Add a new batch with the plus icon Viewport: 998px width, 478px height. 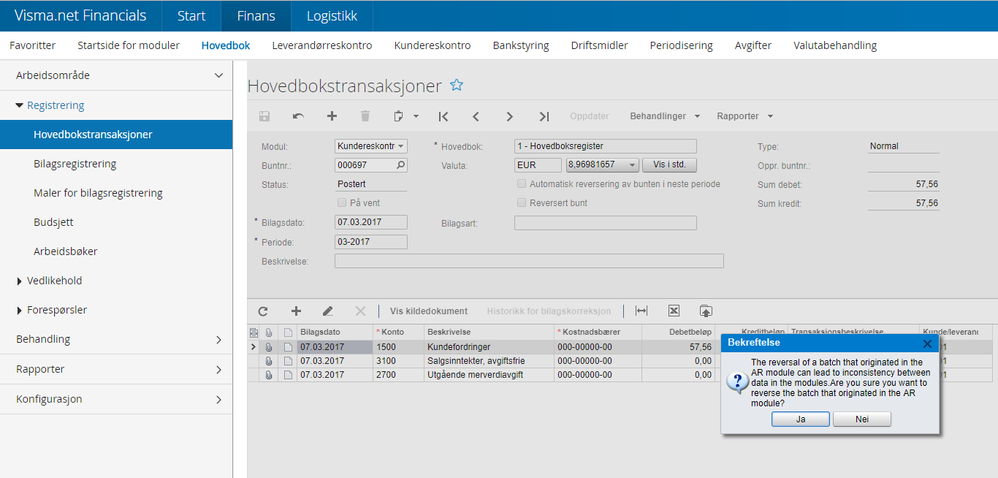tap(332, 116)
